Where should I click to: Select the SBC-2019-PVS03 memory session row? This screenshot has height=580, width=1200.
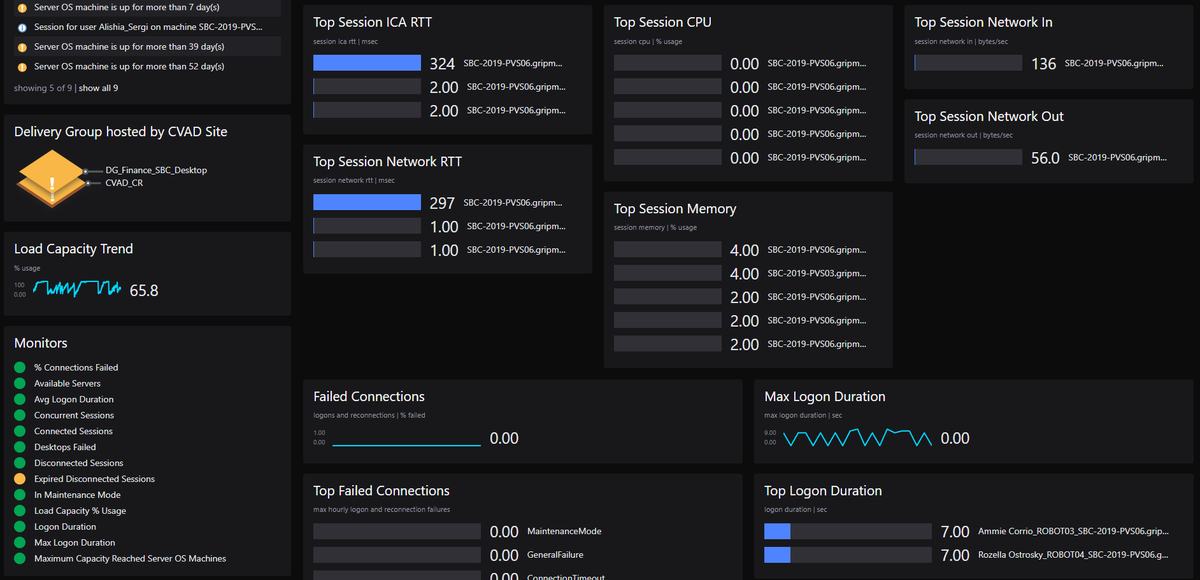pos(740,273)
